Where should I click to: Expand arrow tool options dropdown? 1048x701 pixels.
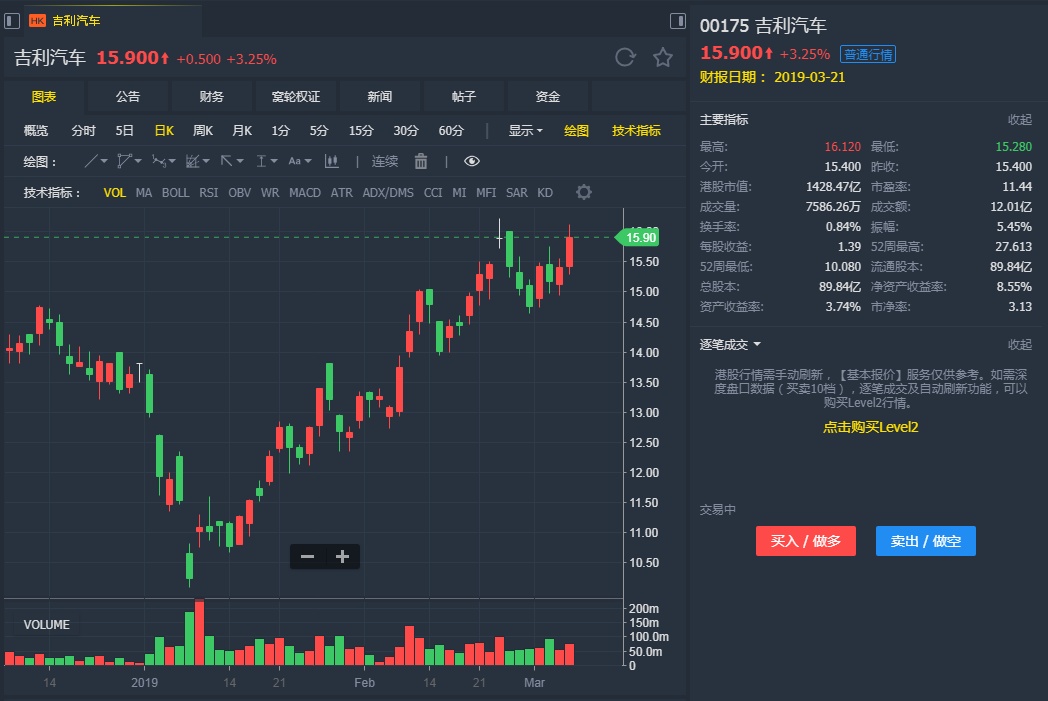point(240,161)
